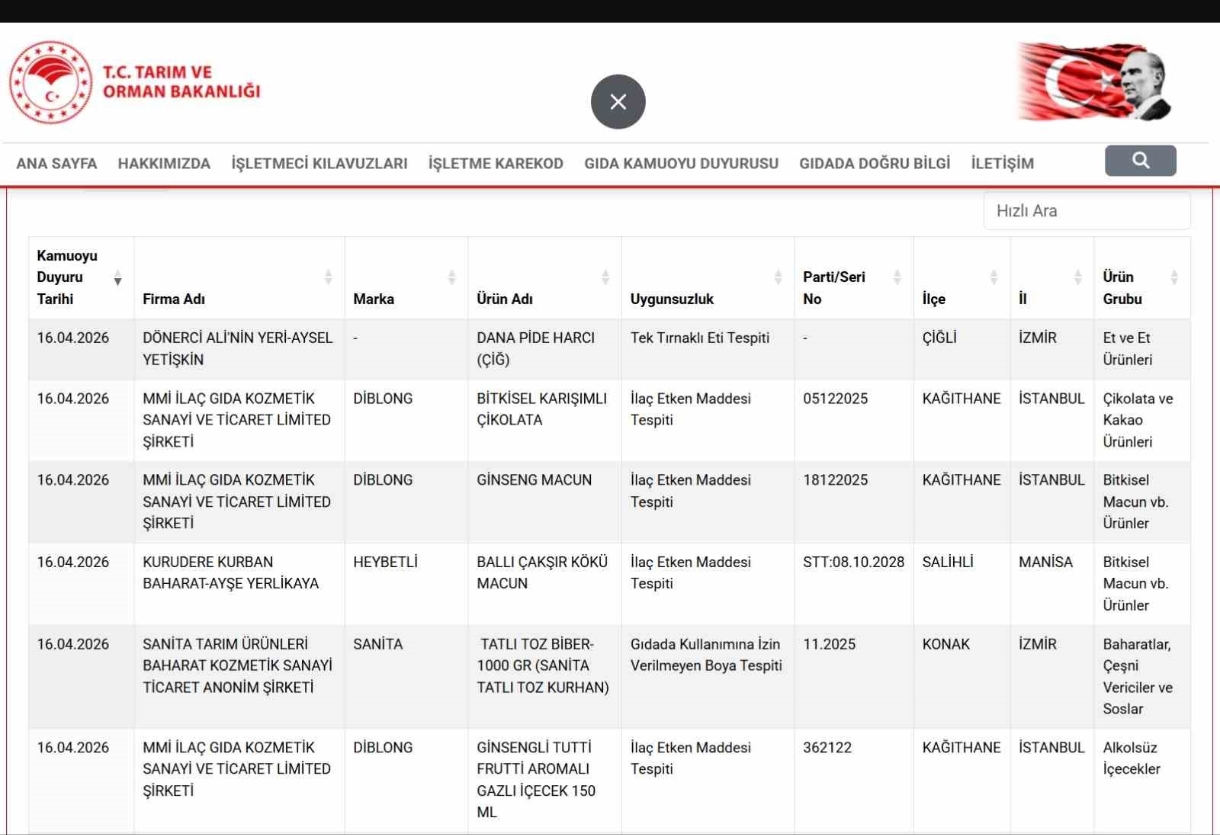Image resolution: width=1220 pixels, height=835 pixels.
Task: Sort table by Marka column
Action: (452, 278)
